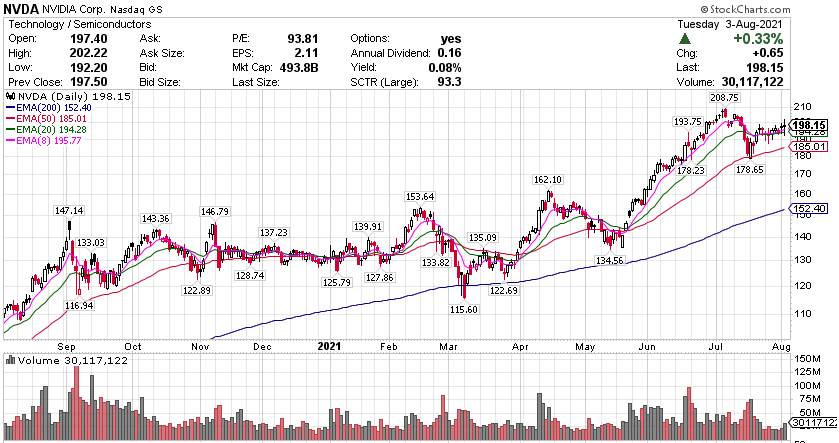
Task: Click the 178.65 July low label
Action: (750, 170)
